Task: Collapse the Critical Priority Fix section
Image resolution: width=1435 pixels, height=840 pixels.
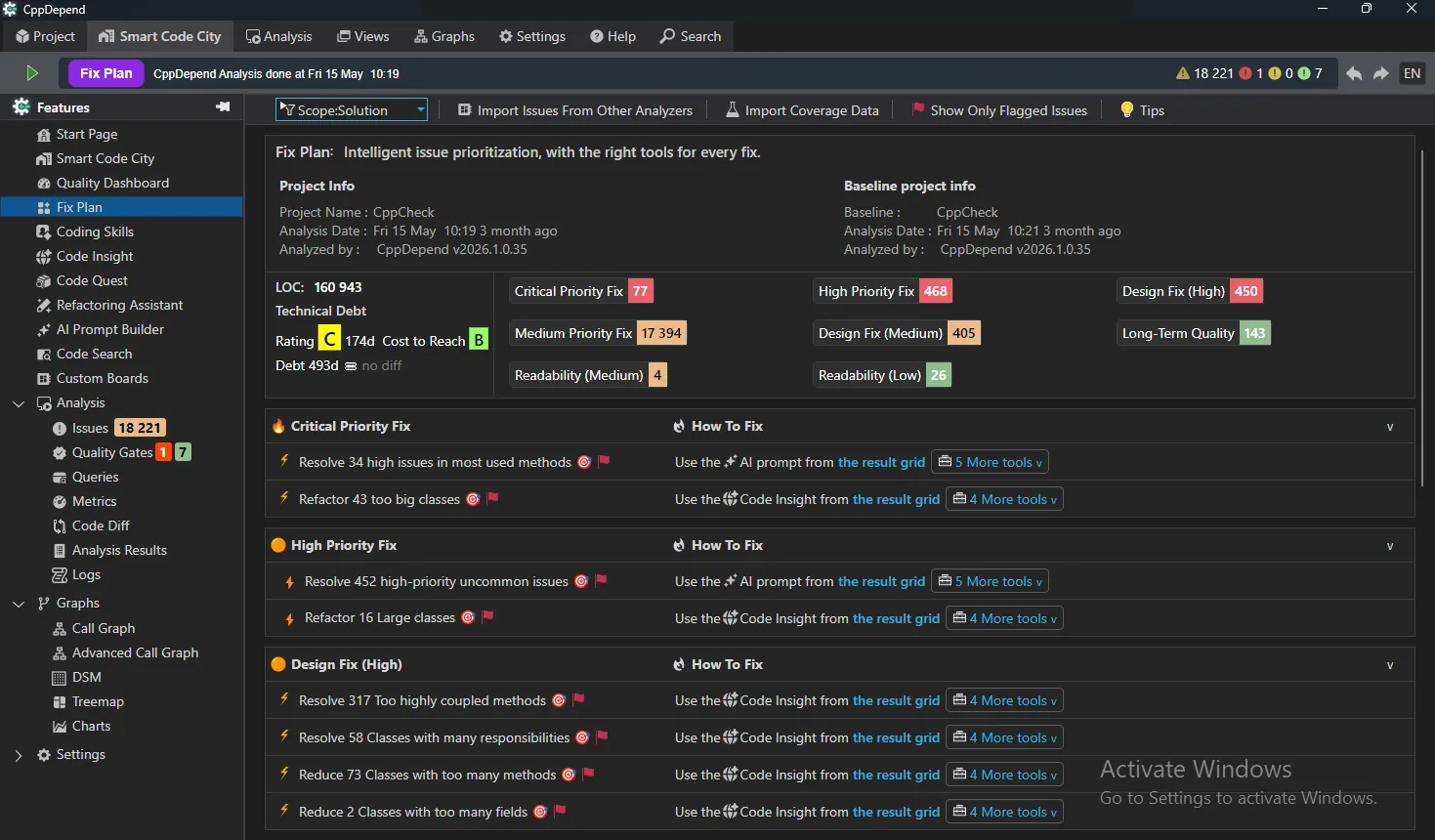Action: tap(1390, 427)
